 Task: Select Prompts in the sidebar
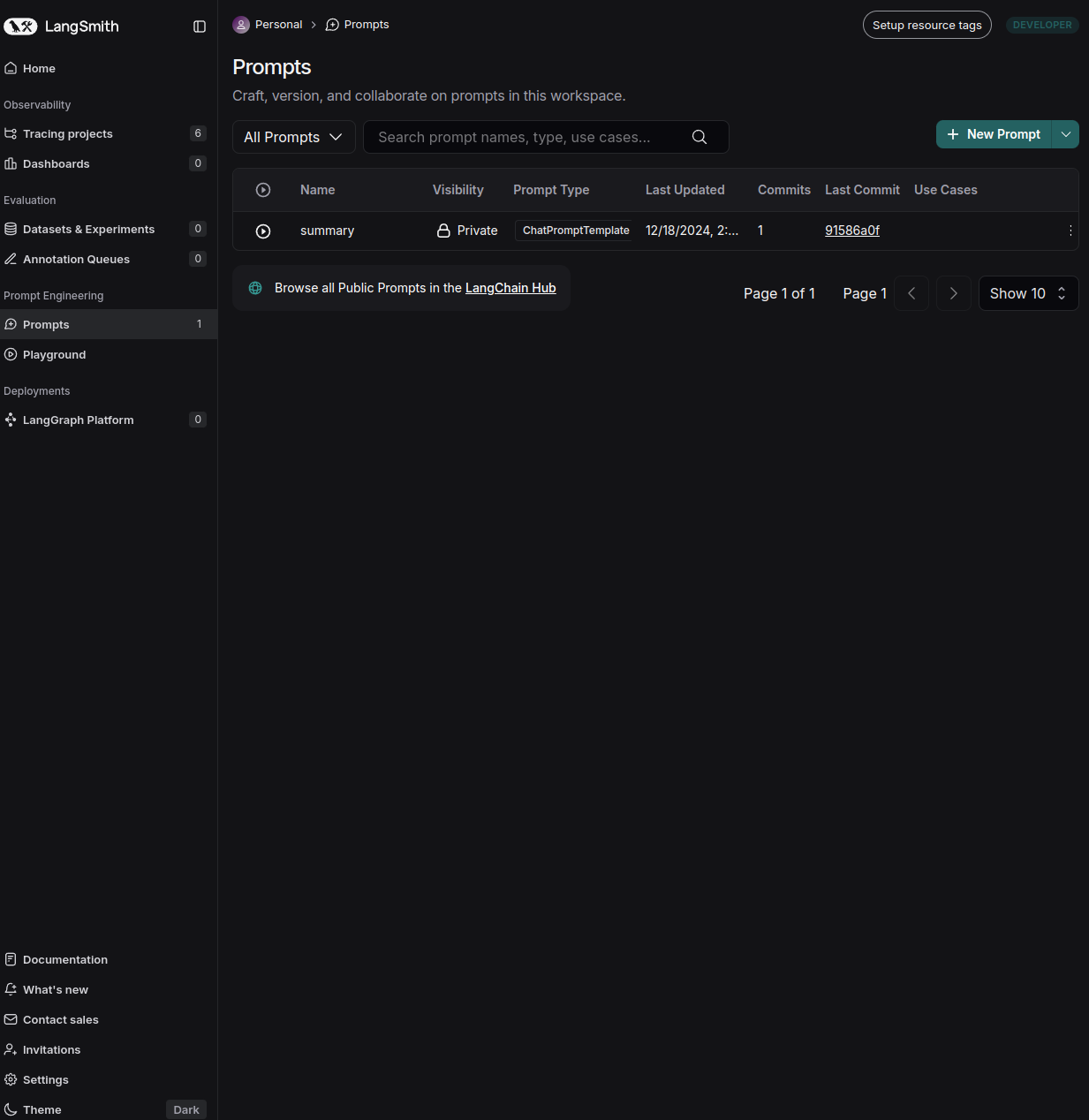click(x=109, y=324)
